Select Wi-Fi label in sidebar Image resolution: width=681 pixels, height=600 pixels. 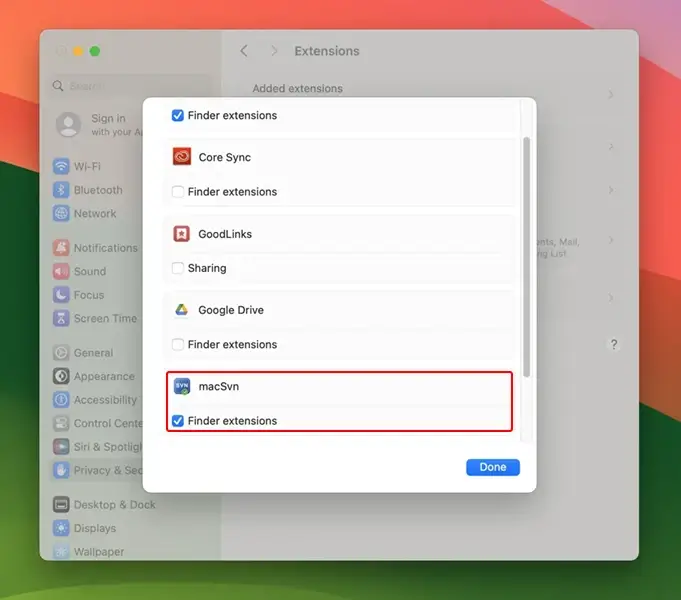coord(87,166)
